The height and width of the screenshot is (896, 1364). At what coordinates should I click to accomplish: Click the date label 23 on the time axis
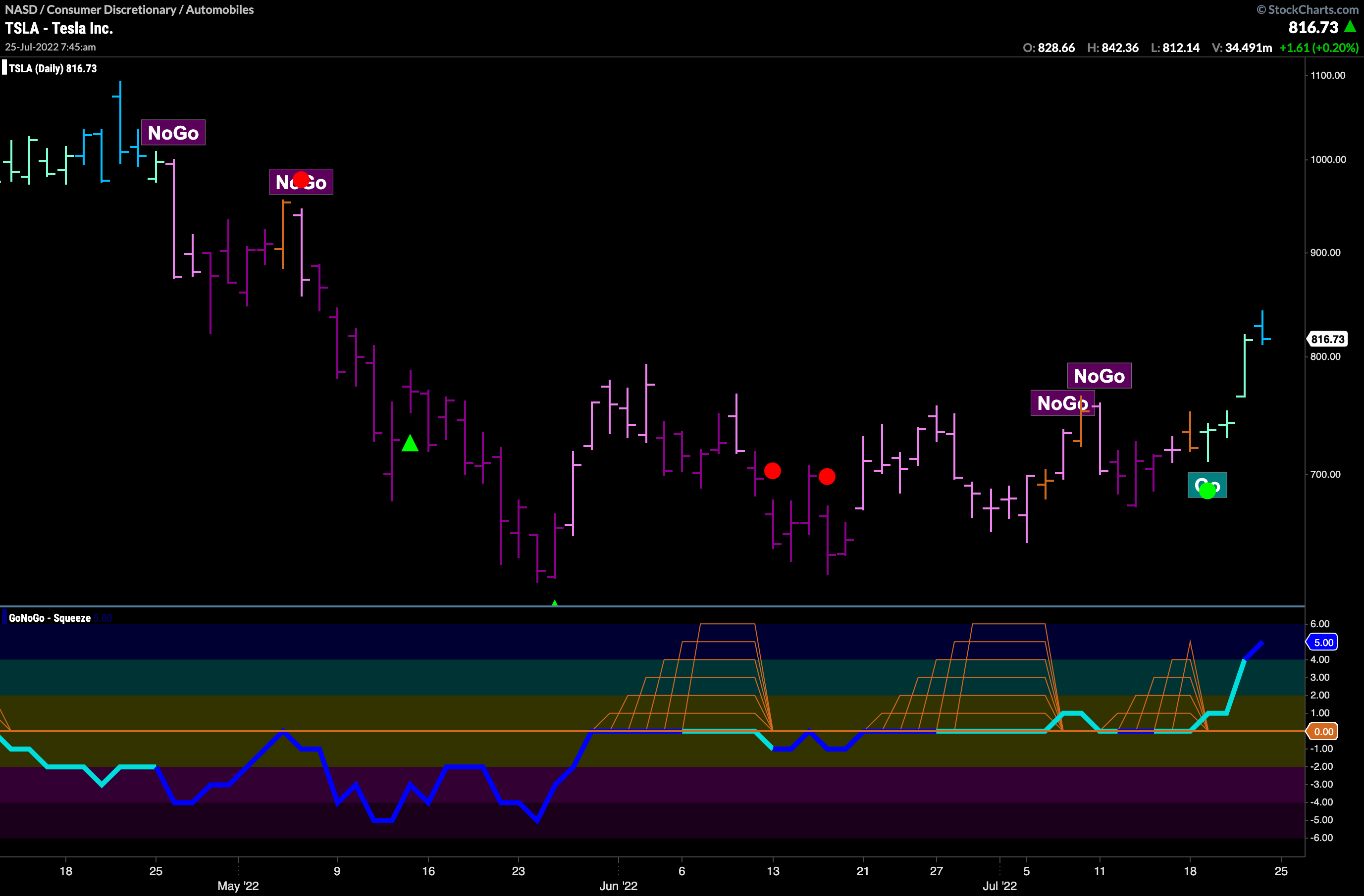[x=518, y=871]
